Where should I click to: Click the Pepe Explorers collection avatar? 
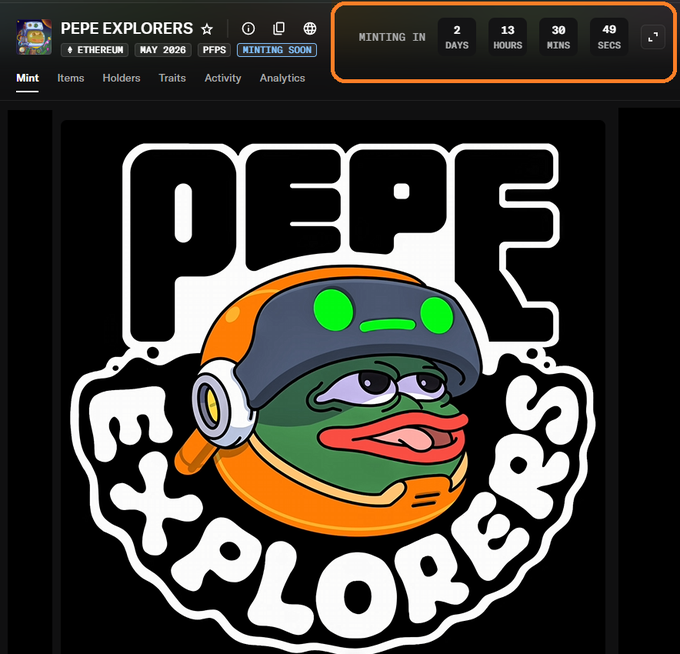pos(34,37)
